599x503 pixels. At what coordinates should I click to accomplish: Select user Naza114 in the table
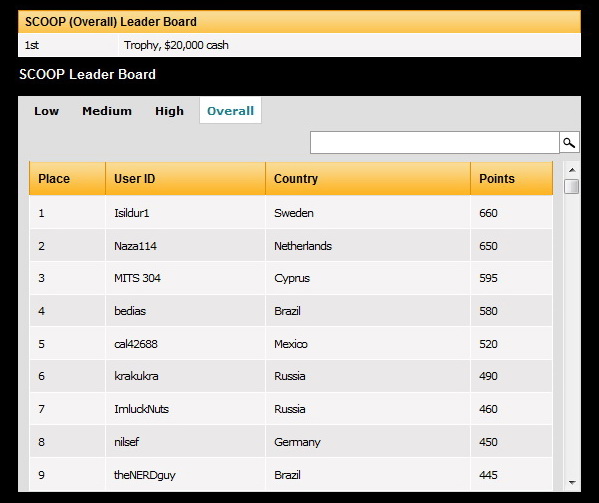coord(135,246)
